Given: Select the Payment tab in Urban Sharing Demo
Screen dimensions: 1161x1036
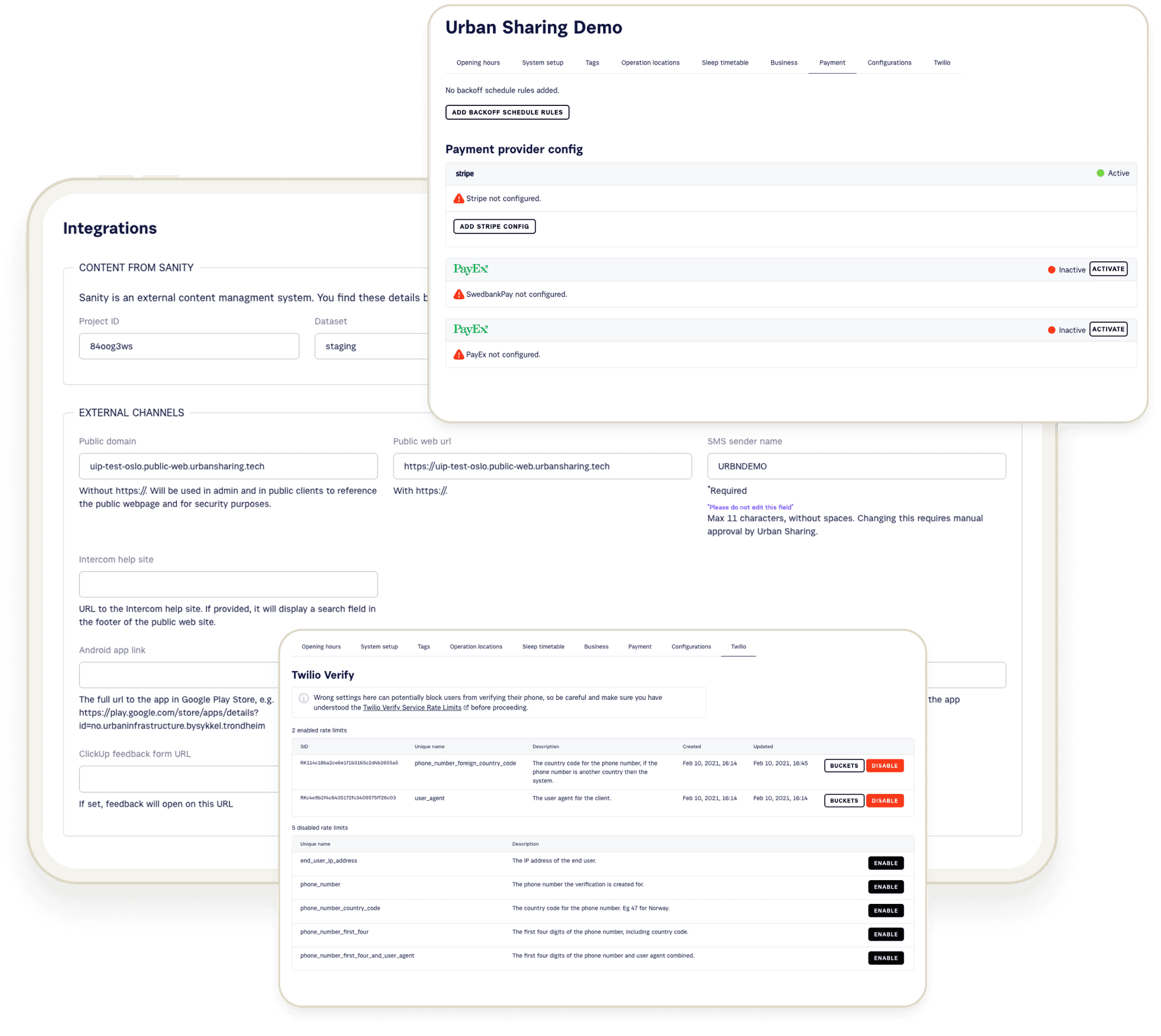Looking at the screenshot, I should [x=833, y=63].
